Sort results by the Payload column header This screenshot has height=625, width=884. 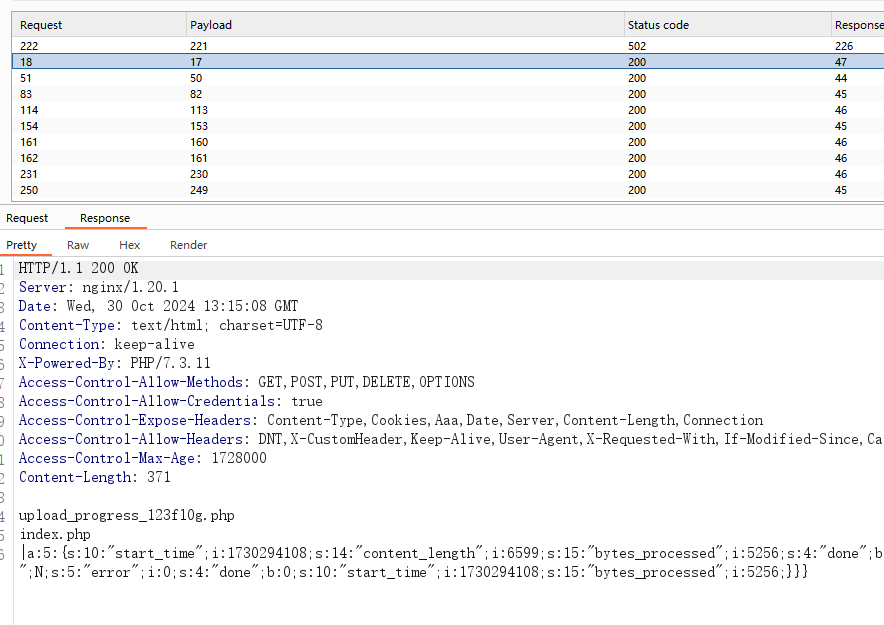(x=210, y=25)
